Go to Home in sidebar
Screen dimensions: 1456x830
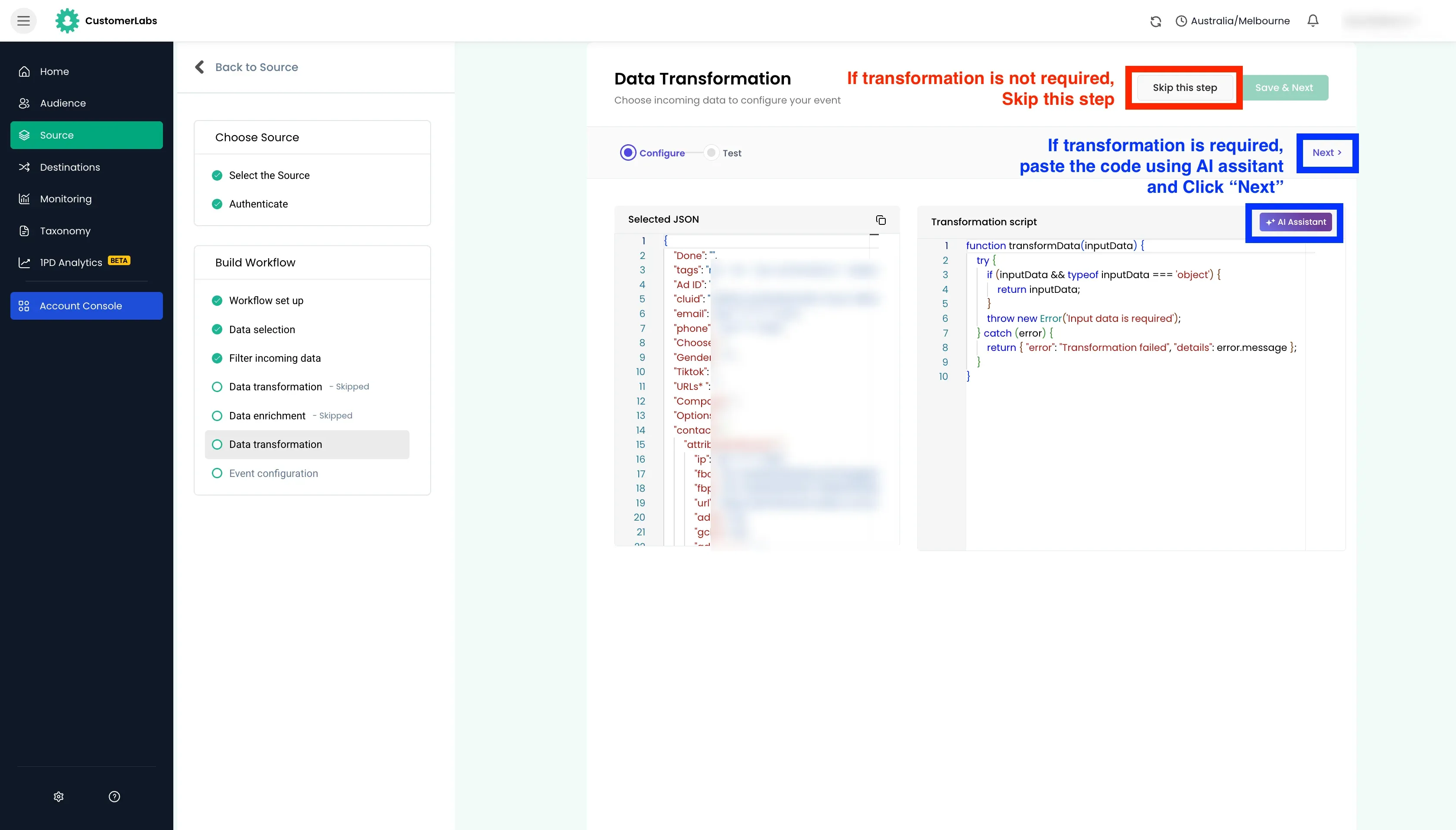[87, 71]
